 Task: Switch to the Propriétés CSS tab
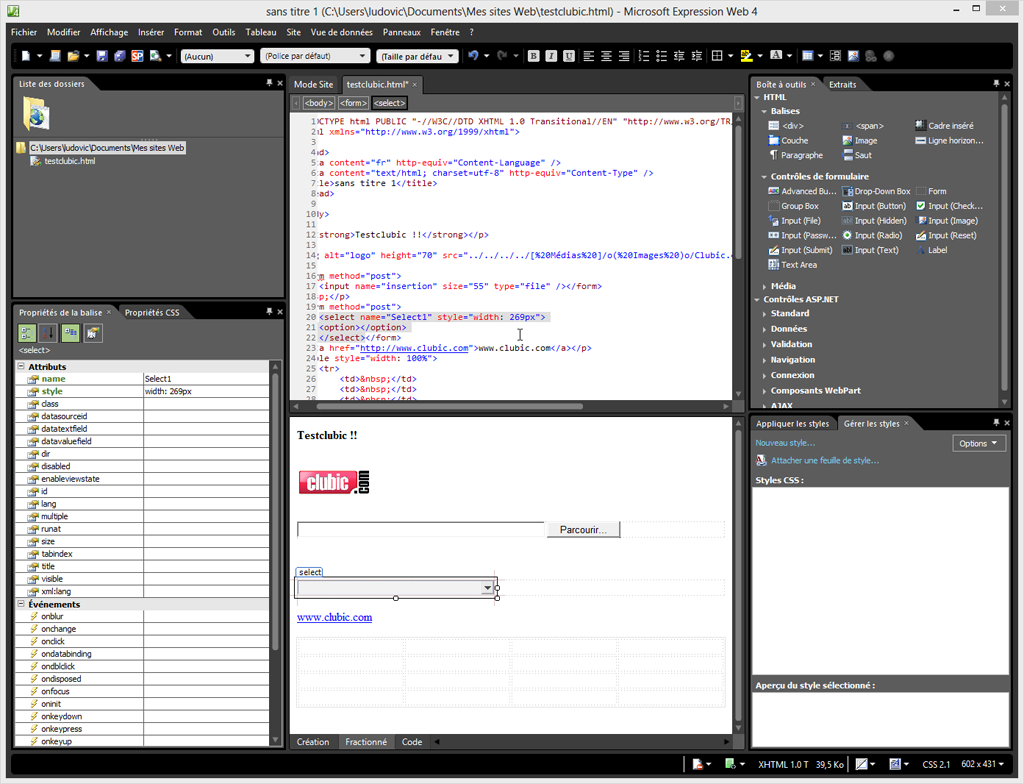coord(152,313)
